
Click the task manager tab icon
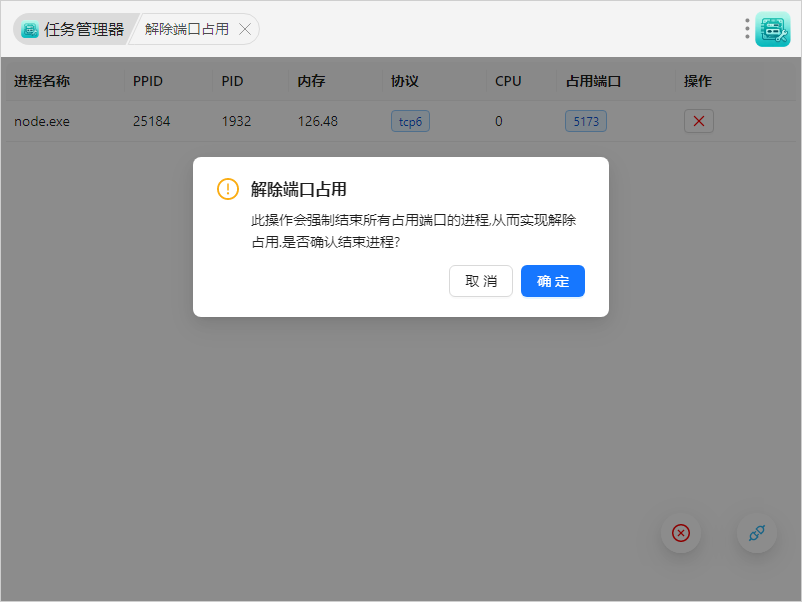click(30, 29)
